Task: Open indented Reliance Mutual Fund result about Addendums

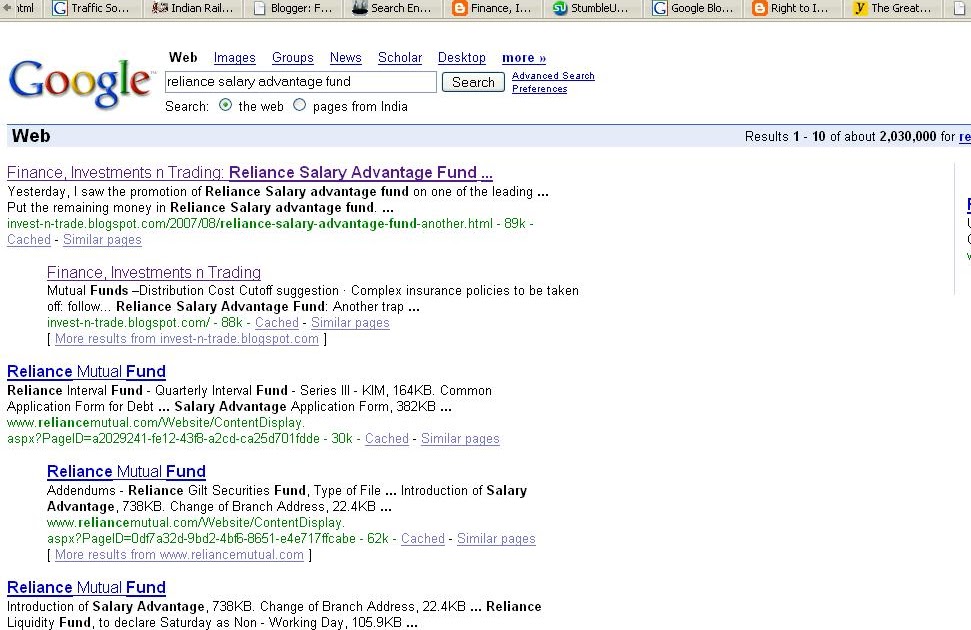Action: click(126, 471)
